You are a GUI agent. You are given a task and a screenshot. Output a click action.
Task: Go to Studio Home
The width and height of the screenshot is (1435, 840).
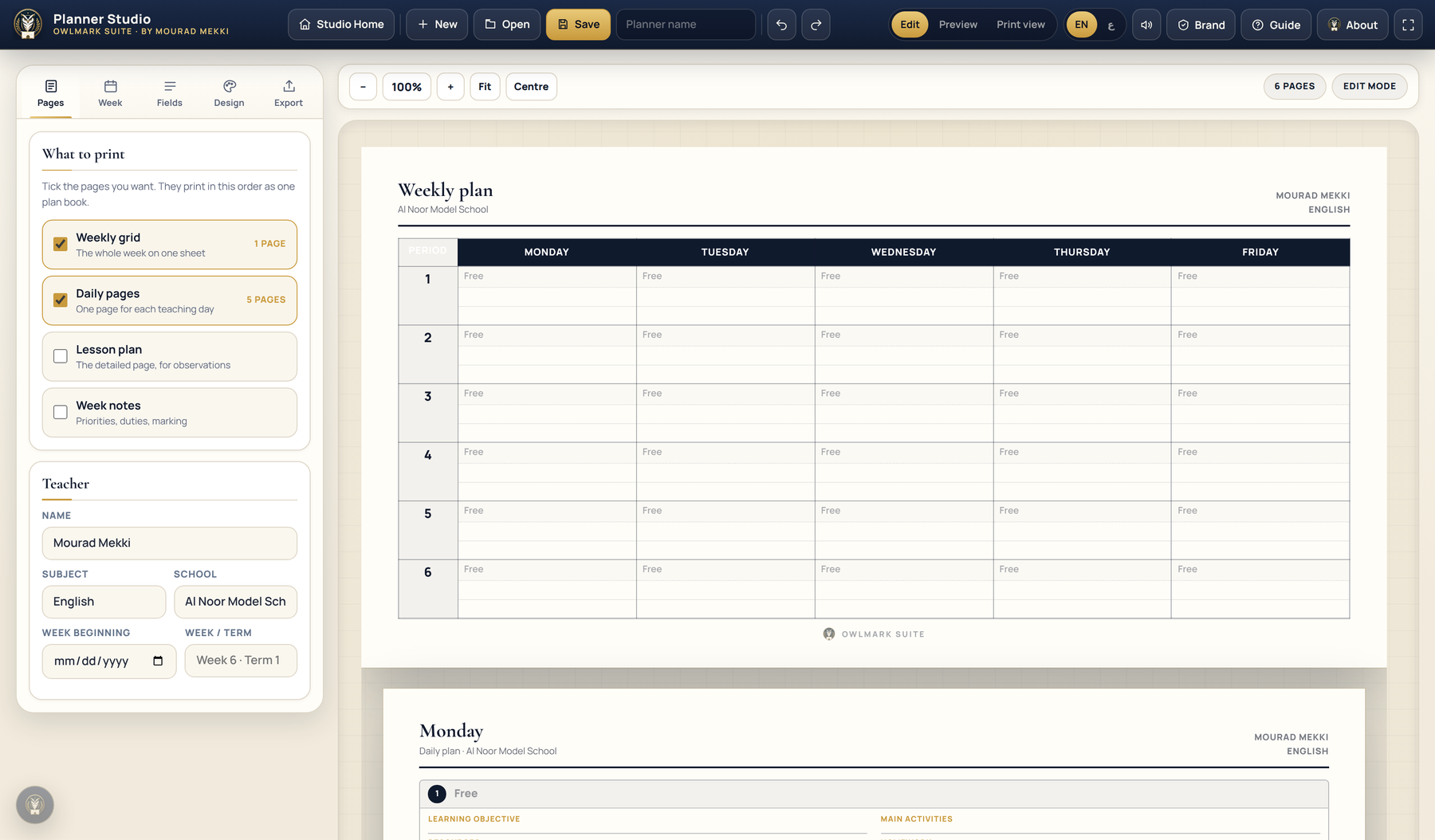[341, 25]
